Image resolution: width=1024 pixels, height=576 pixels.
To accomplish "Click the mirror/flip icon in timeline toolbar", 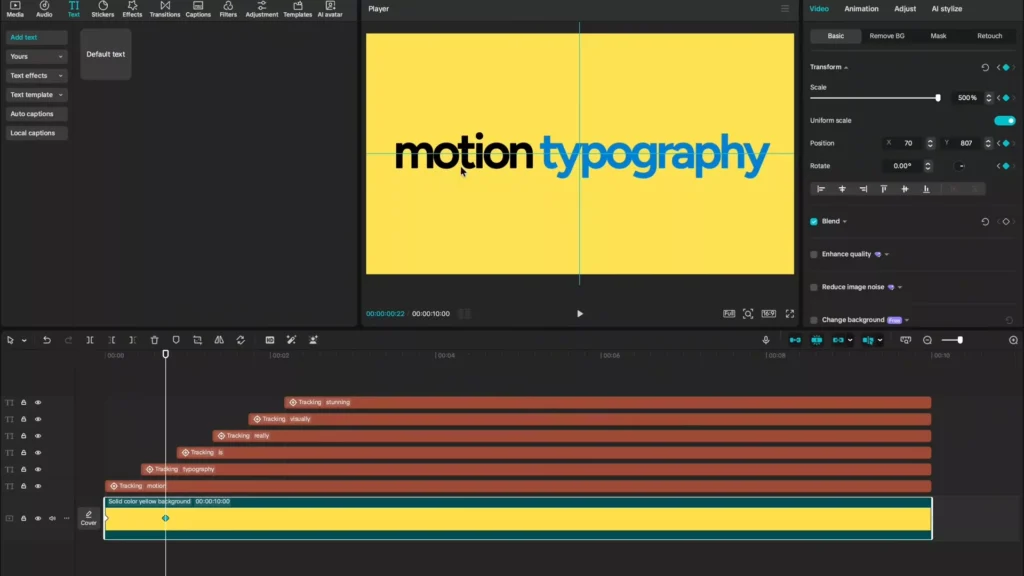I will coord(219,340).
